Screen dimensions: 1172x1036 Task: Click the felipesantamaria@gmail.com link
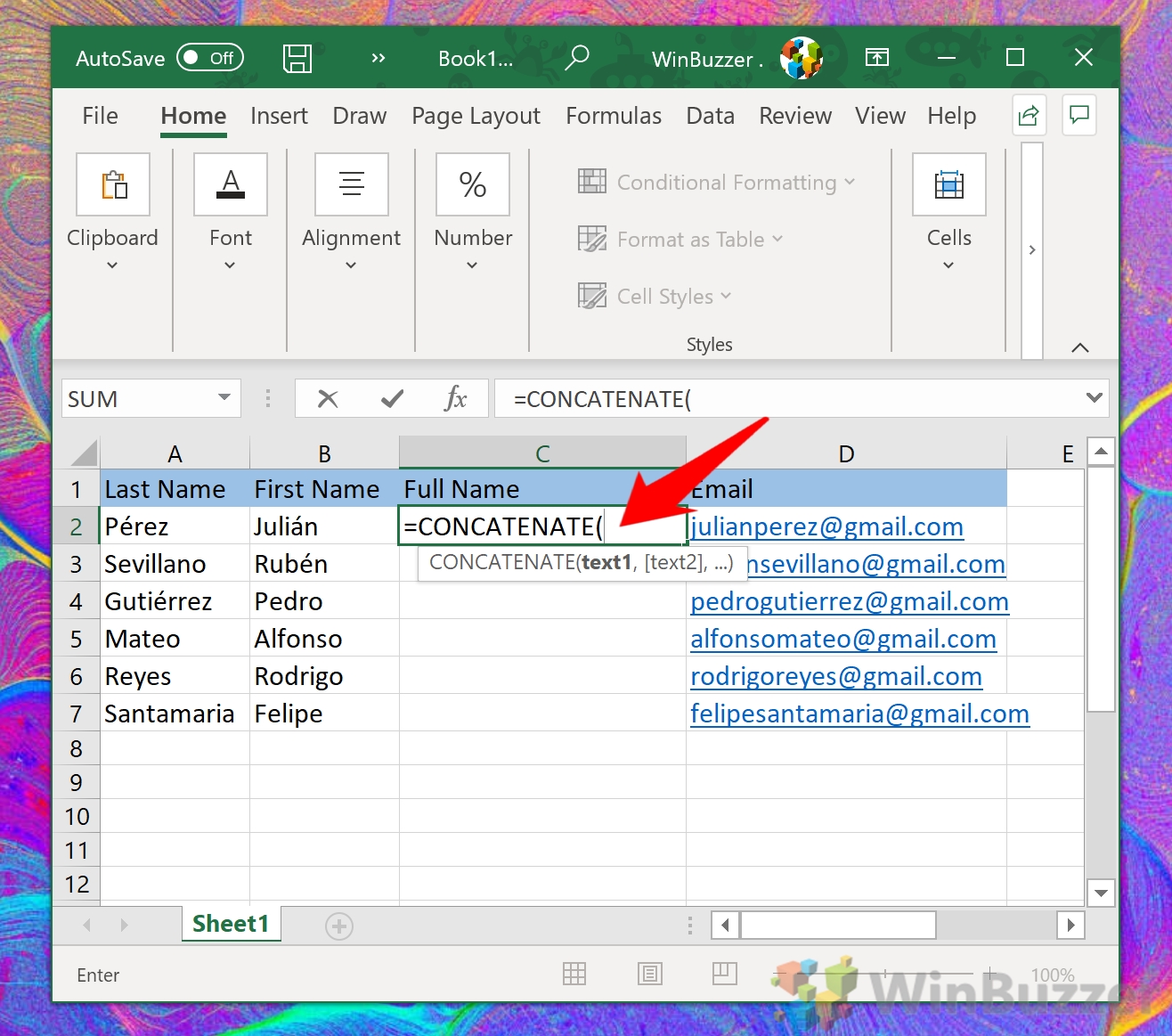coord(859,714)
